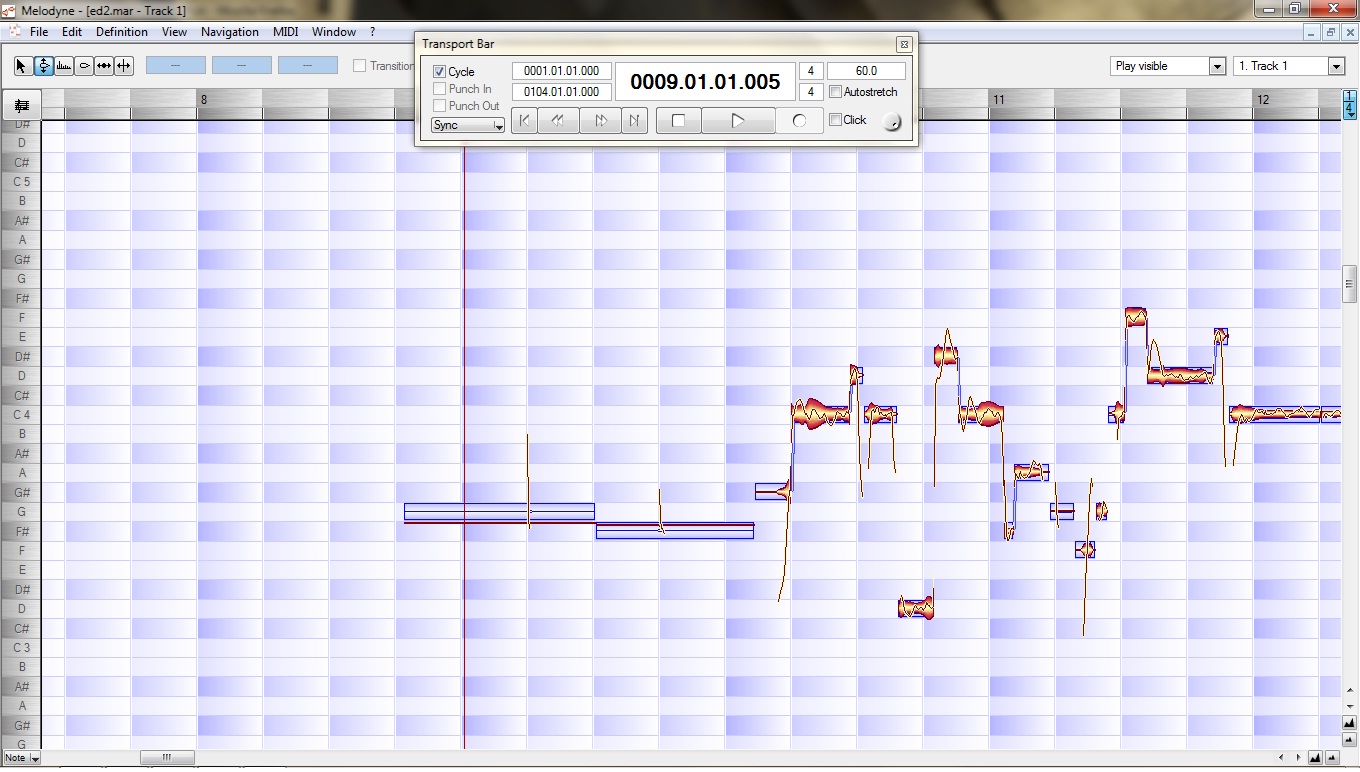This screenshot has height=772, width=1360.
Task: Open the Definition menu
Action: 121,31
